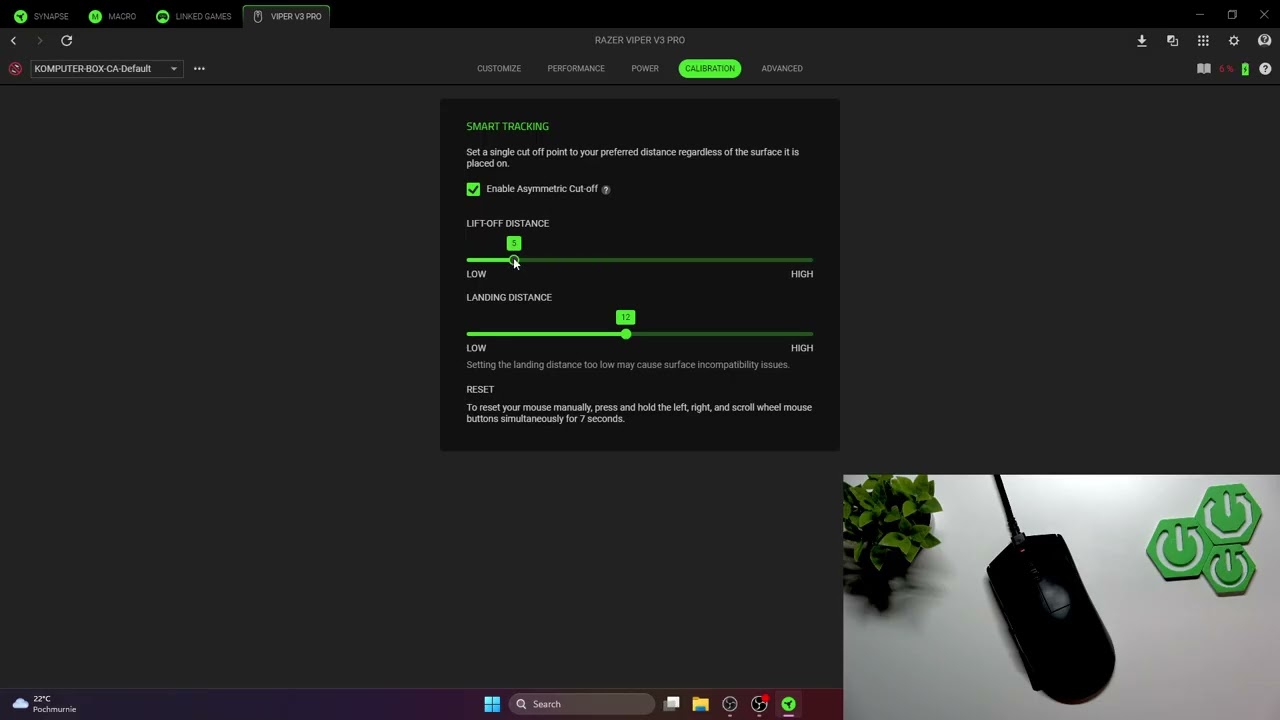Image resolution: width=1280 pixels, height=720 pixels.
Task: Open the Windows Start button
Action: (x=492, y=704)
